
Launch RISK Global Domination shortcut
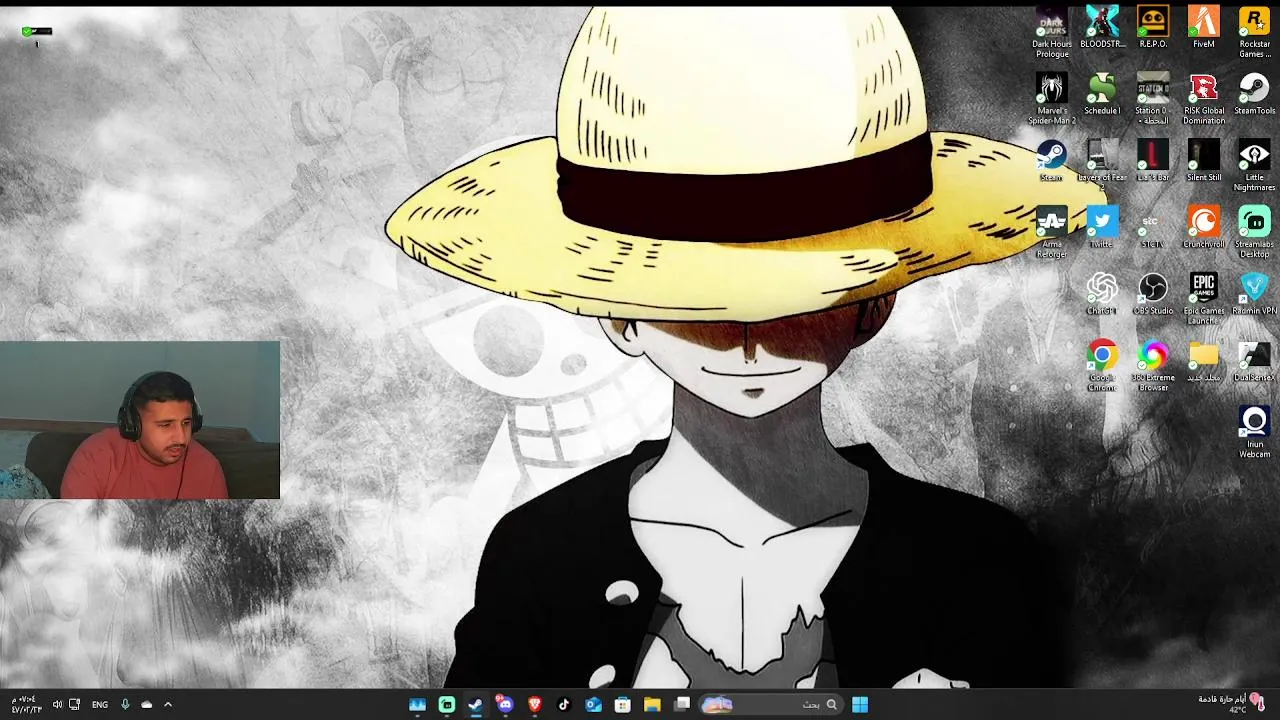pos(1204,99)
